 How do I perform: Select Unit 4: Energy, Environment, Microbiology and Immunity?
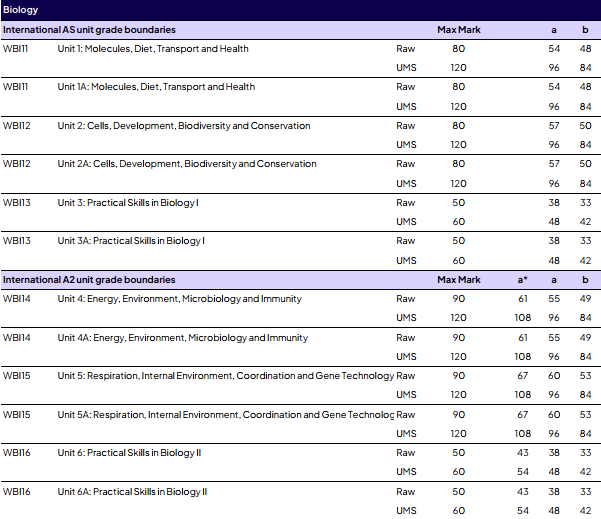tap(179, 299)
